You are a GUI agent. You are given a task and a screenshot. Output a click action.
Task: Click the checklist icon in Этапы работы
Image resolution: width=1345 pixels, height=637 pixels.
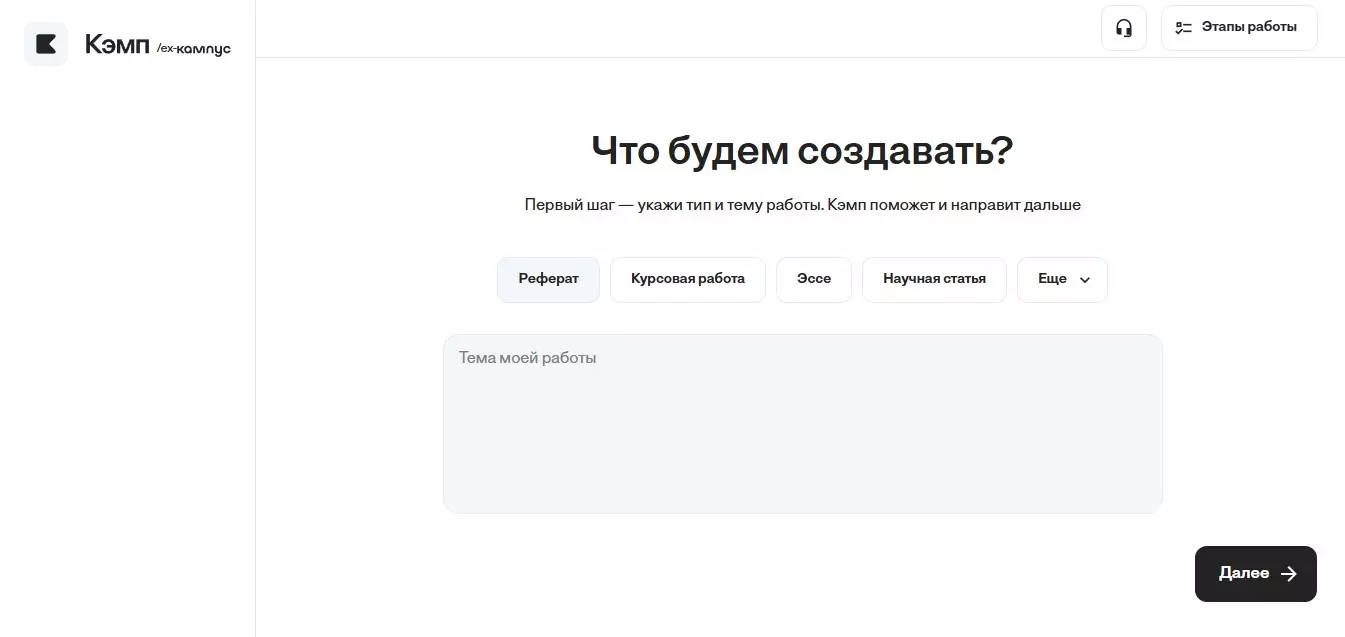pos(1183,28)
